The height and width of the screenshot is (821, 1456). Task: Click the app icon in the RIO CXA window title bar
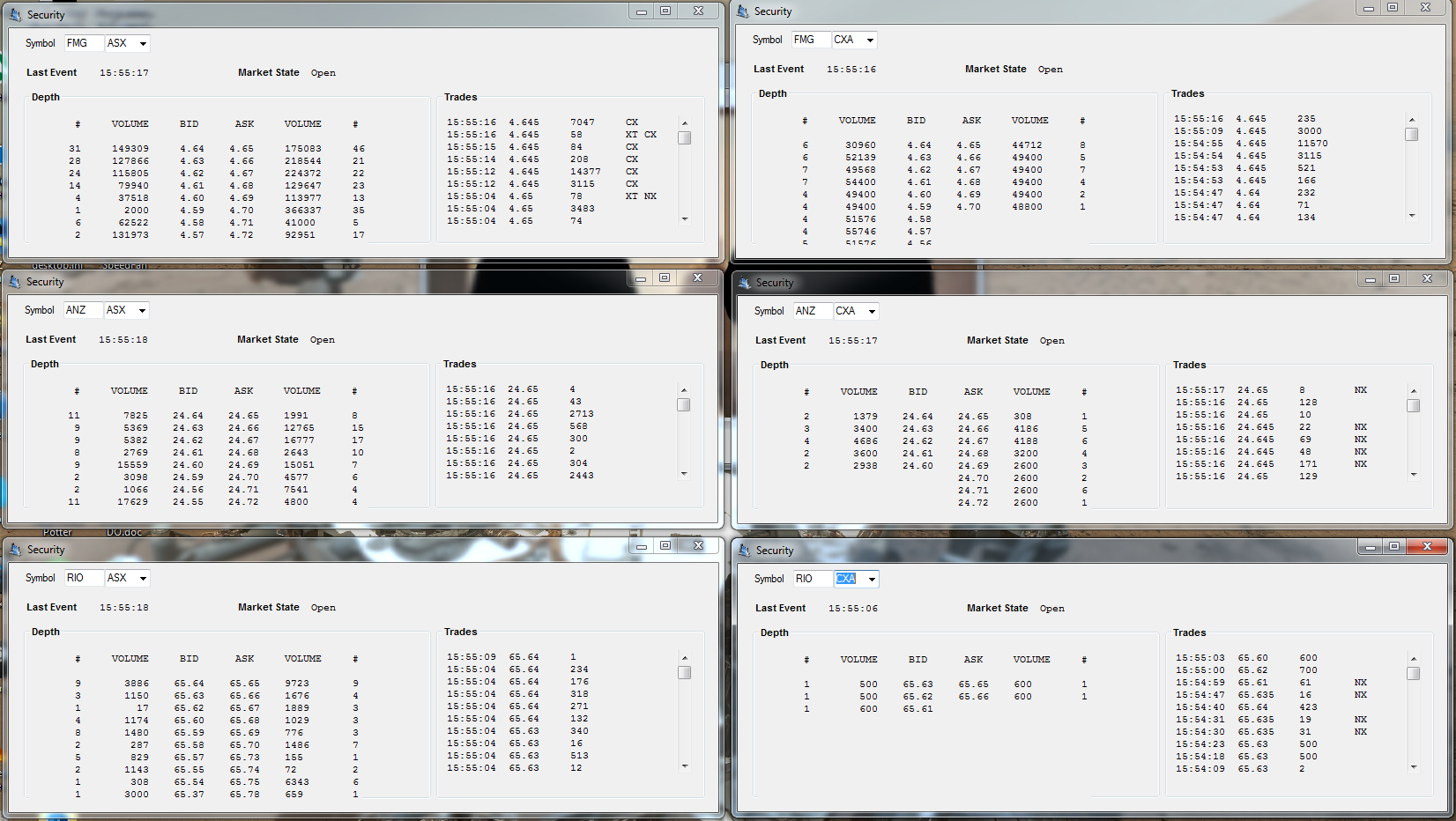[x=744, y=551]
